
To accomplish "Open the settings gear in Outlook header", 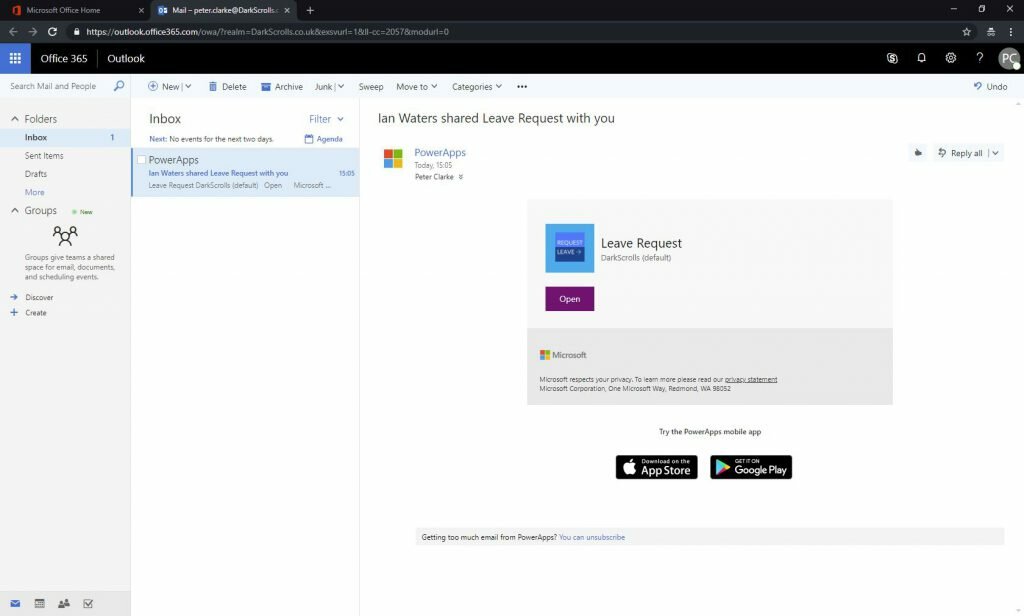I will click(x=951, y=57).
